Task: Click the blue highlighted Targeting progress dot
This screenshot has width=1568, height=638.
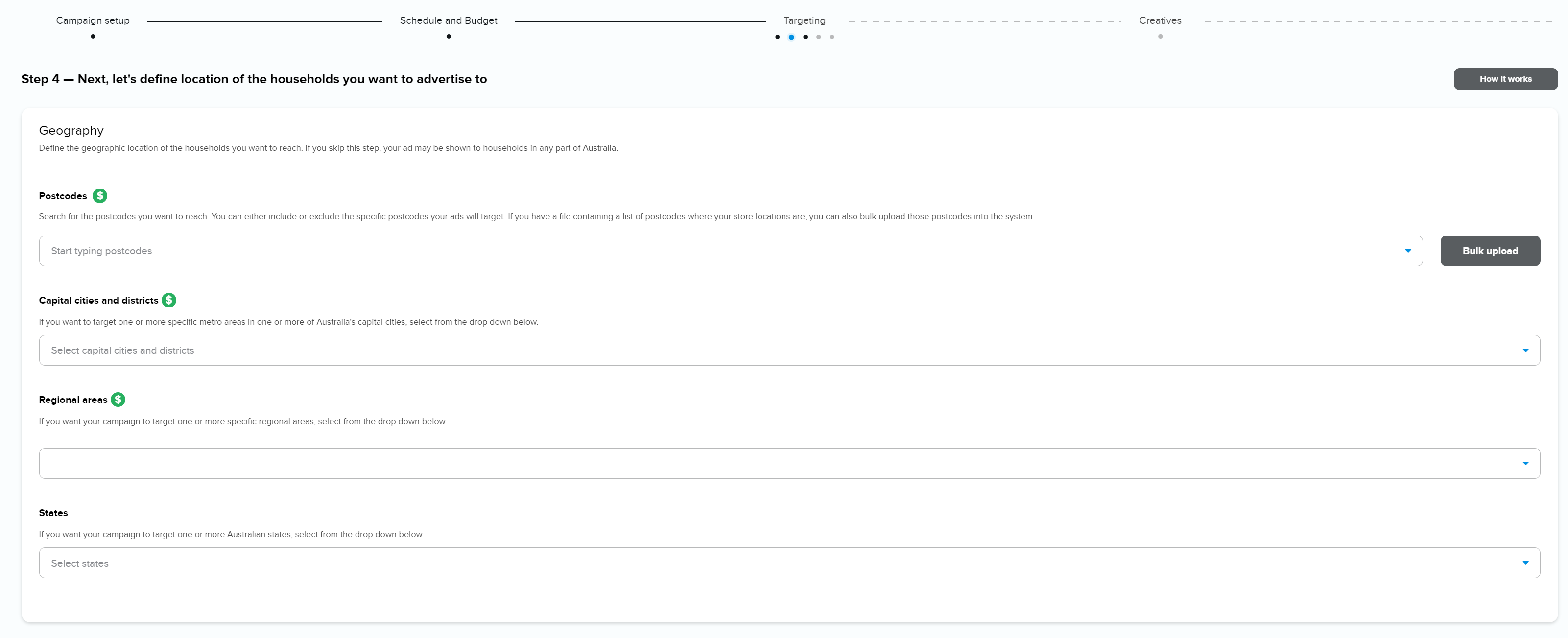Action: [x=791, y=37]
